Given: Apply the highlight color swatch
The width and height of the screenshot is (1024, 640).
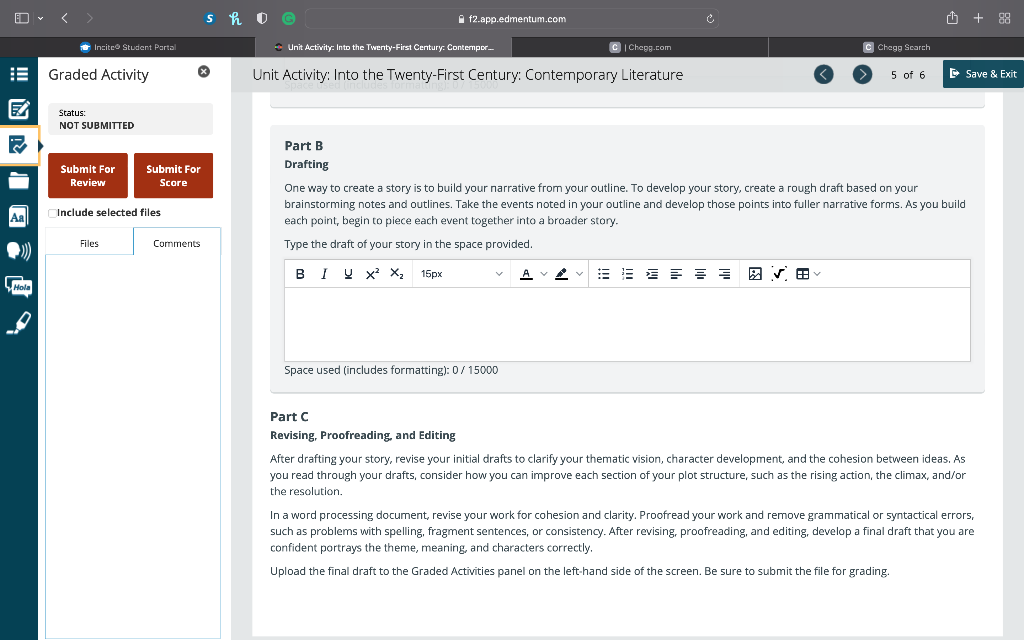Looking at the screenshot, I should [x=560, y=273].
